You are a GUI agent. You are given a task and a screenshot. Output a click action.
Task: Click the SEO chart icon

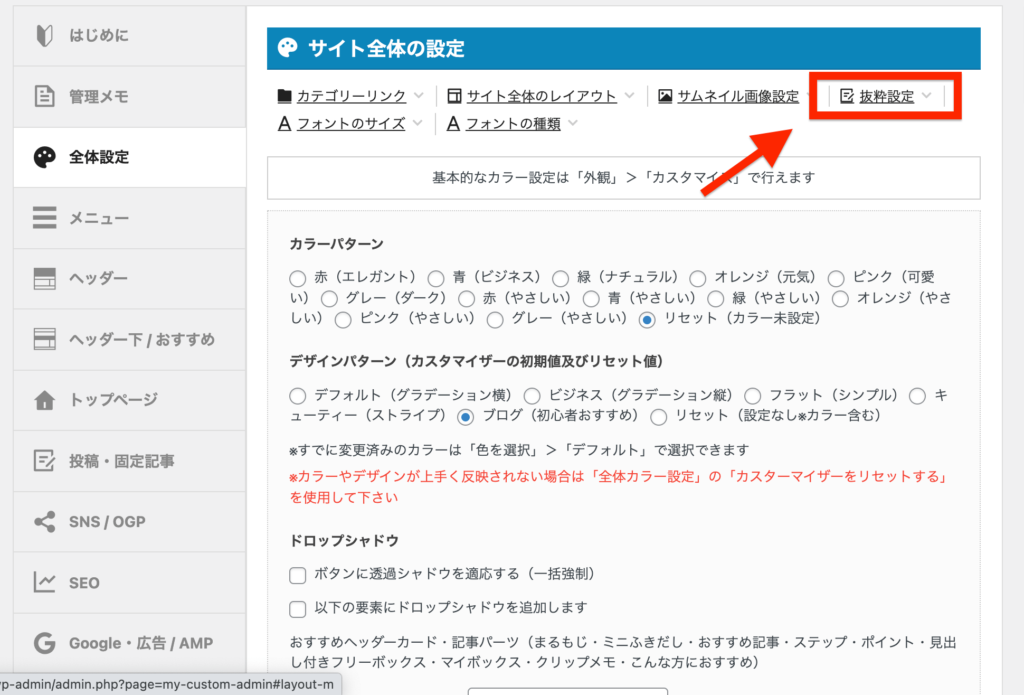pos(44,582)
